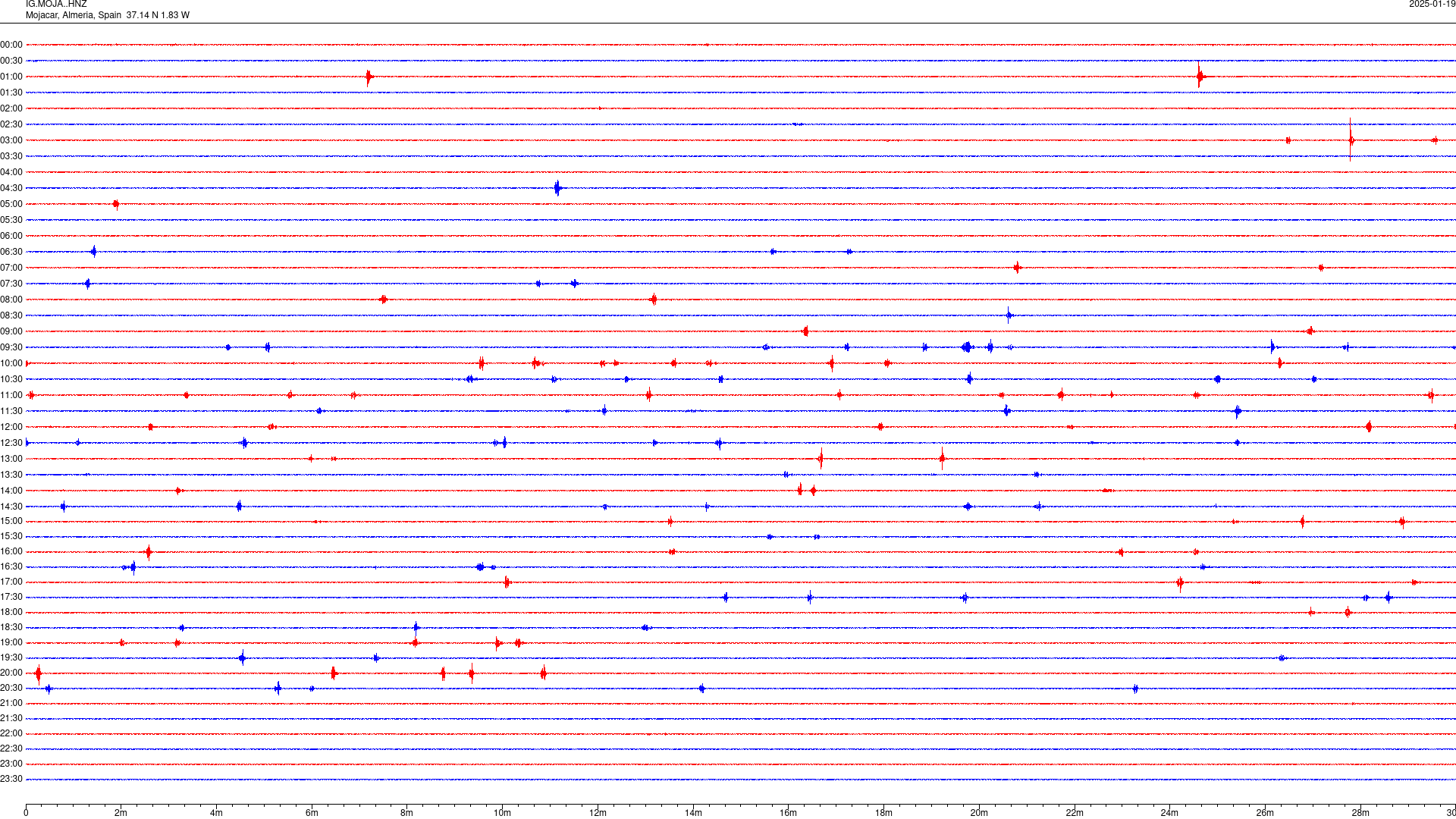This screenshot has height=819, width=1456.
Task: Select the 10:00 trace time label
Action: 11,363
